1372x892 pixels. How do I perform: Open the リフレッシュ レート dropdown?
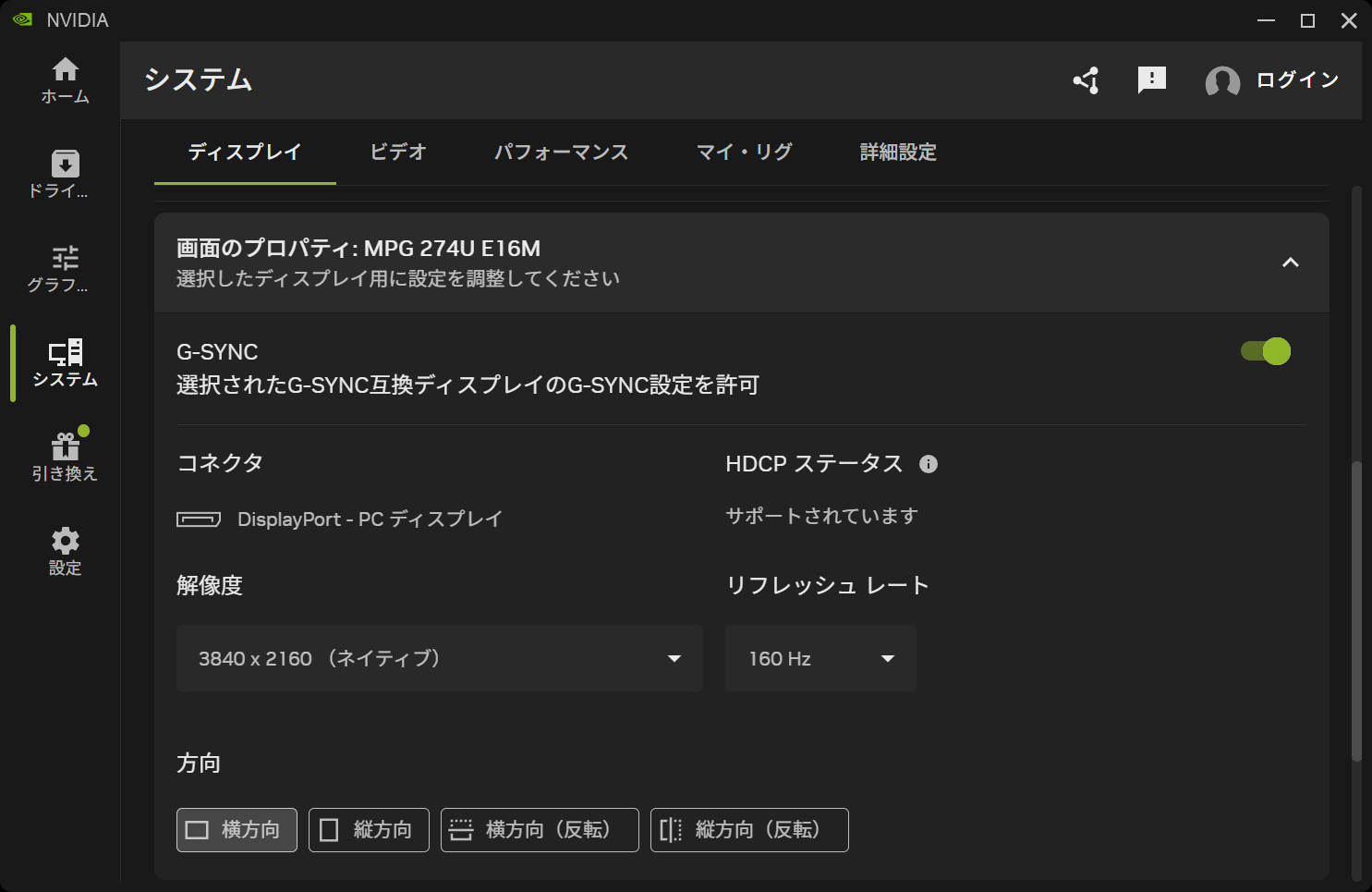pos(820,658)
